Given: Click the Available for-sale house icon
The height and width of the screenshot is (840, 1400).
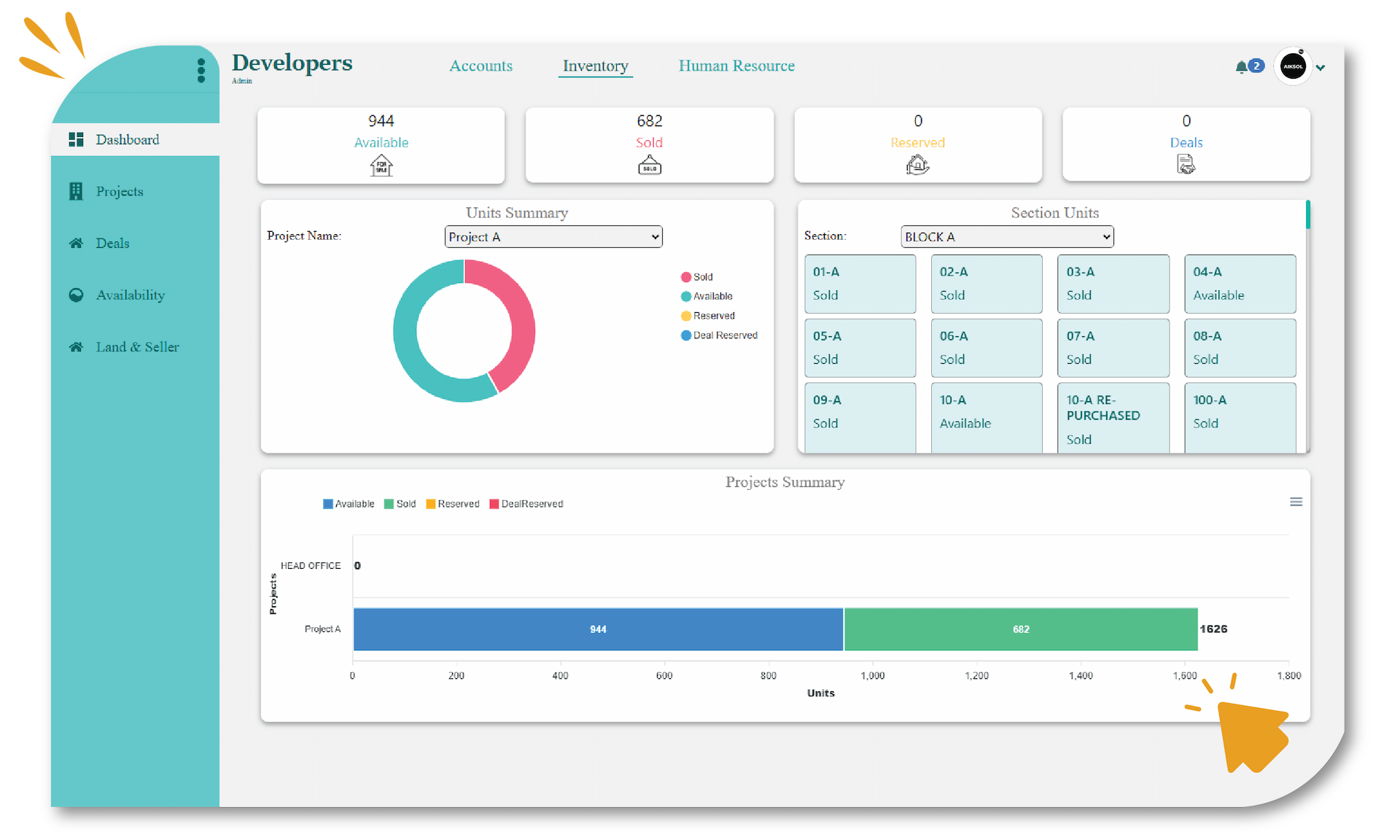Looking at the screenshot, I should 381,166.
